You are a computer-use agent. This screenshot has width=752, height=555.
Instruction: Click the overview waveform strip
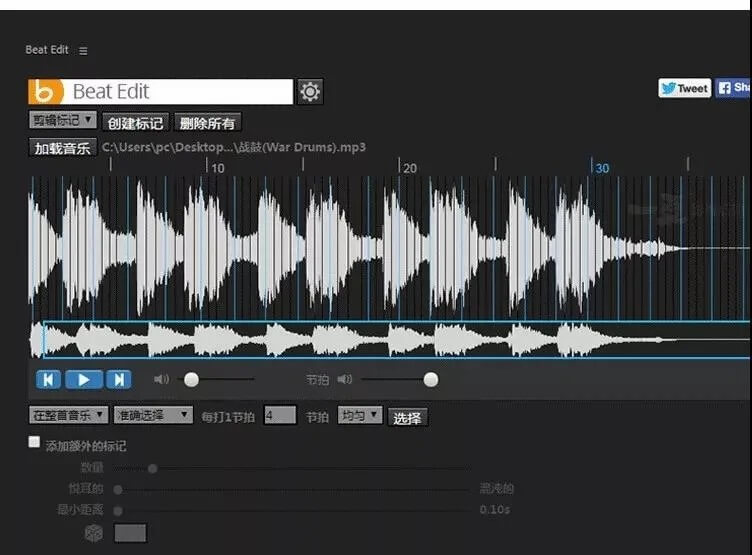click(x=389, y=340)
